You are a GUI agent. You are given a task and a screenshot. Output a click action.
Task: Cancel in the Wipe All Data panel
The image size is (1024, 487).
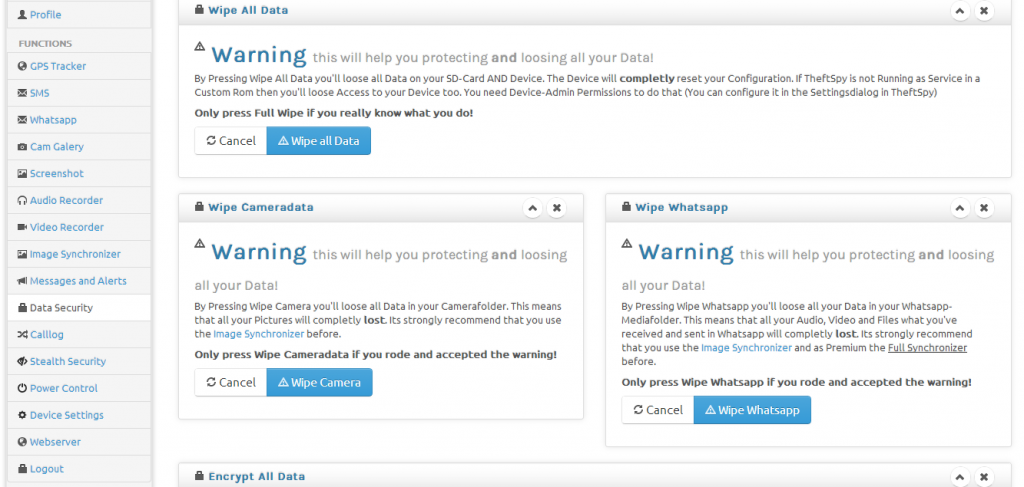click(231, 140)
